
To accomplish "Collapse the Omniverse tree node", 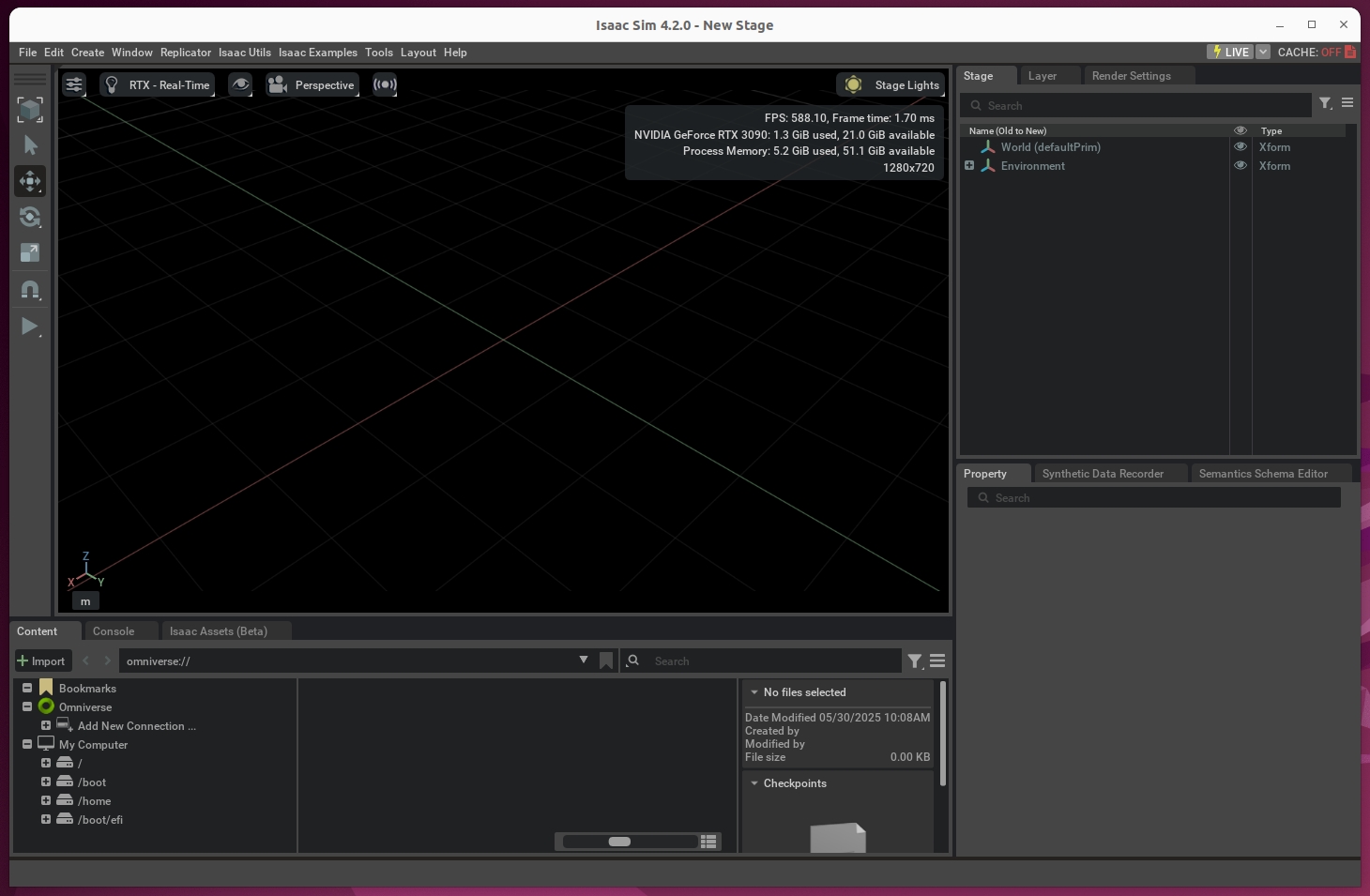I will (x=27, y=706).
